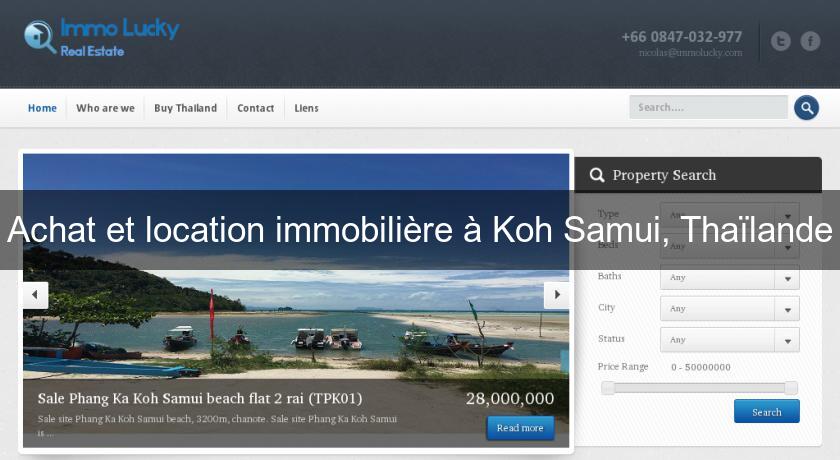Click the Read more button
Image resolution: width=840 pixels, height=460 pixels.
(x=520, y=428)
